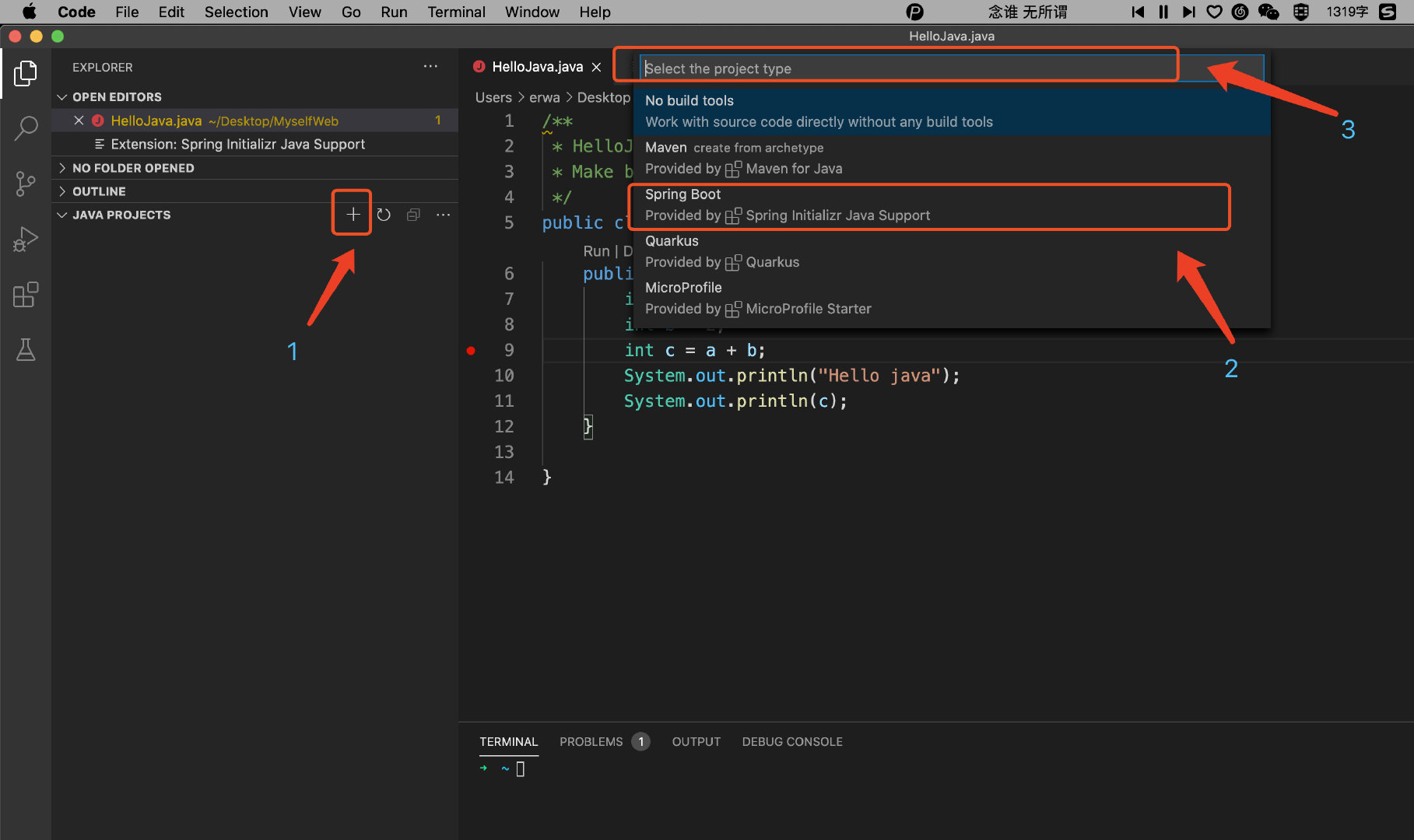Close the HelloJava.java editor tab
Image resolution: width=1414 pixels, height=840 pixels.
(x=596, y=67)
